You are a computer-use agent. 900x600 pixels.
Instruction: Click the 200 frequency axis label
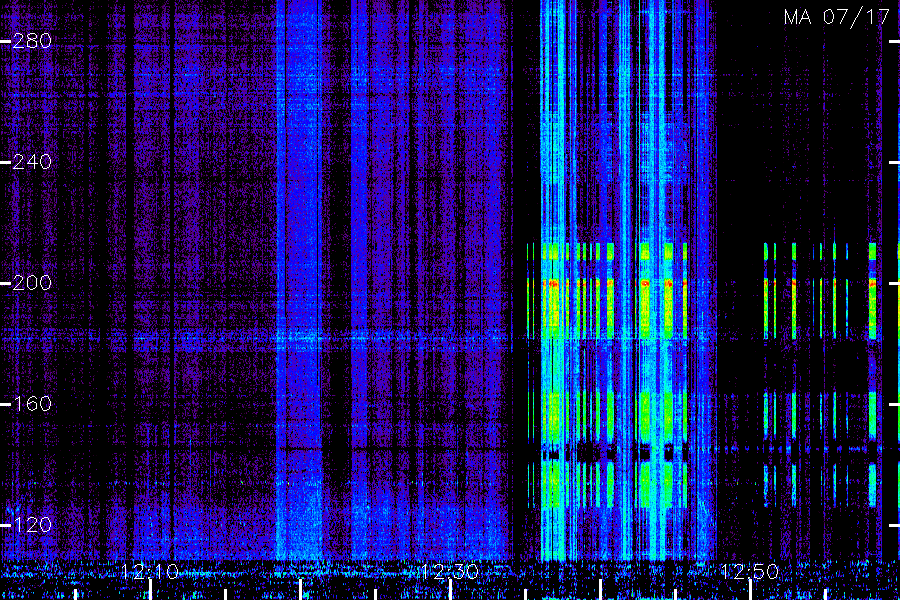click(32, 283)
